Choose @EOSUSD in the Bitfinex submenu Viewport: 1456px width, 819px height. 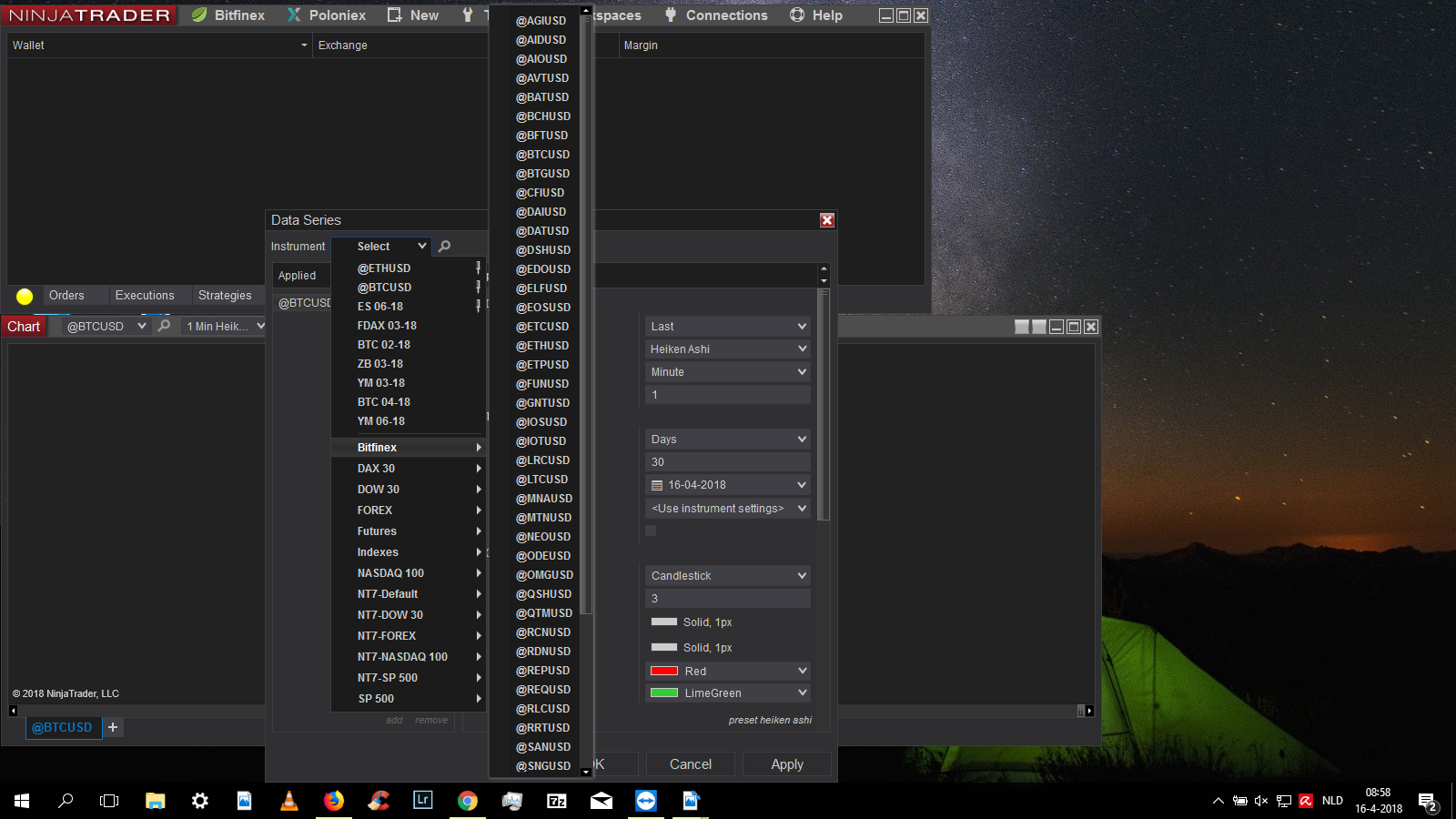[x=541, y=308]
